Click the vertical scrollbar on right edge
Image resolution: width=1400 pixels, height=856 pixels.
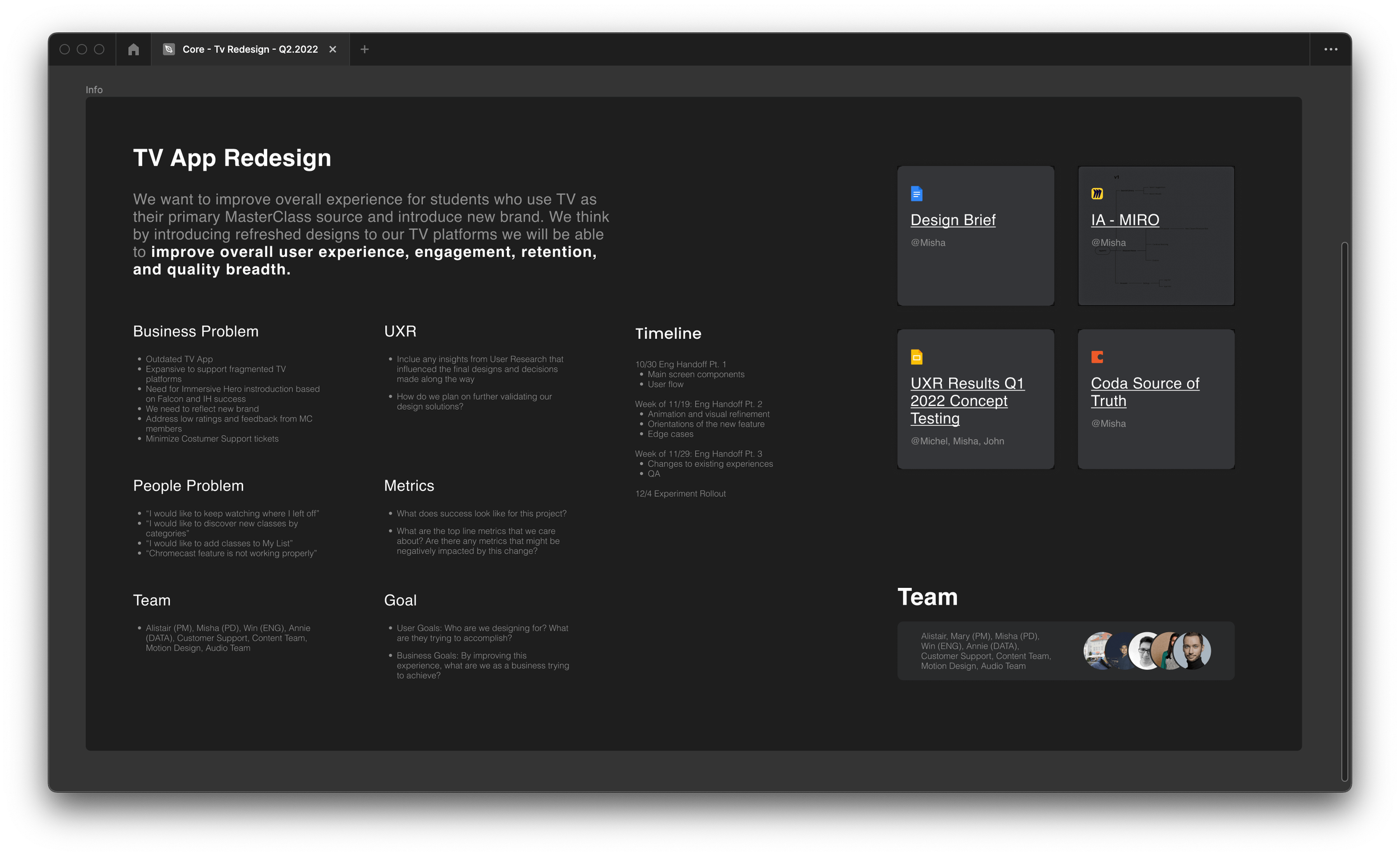[1345, 511]
